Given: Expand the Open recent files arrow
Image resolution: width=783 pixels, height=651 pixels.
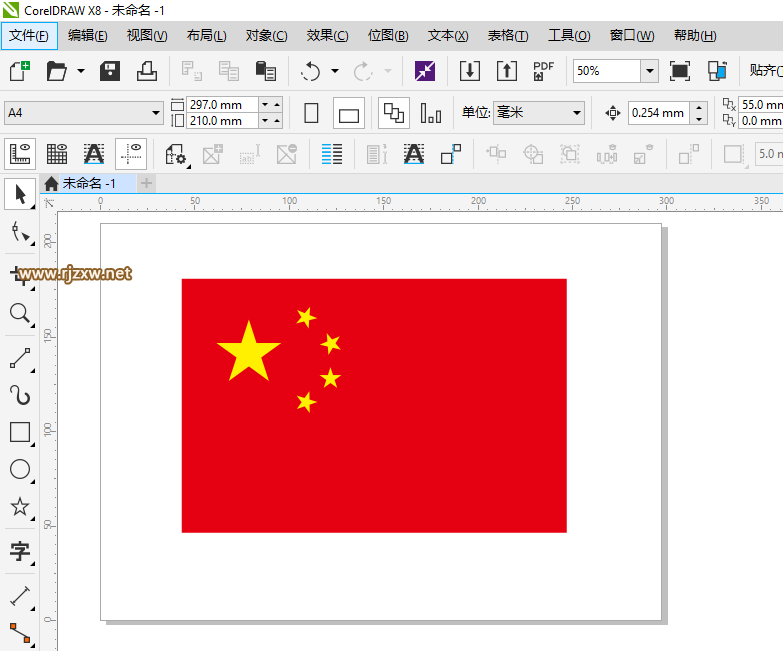Looking at the screenshot, I should [80, 71].
